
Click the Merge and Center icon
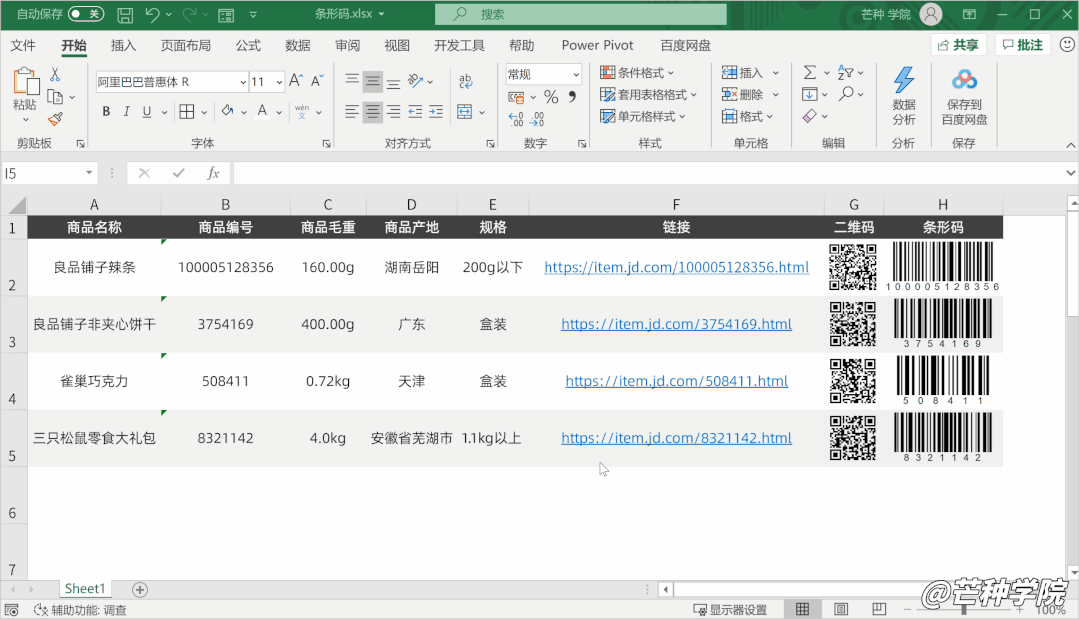point(465,112)
